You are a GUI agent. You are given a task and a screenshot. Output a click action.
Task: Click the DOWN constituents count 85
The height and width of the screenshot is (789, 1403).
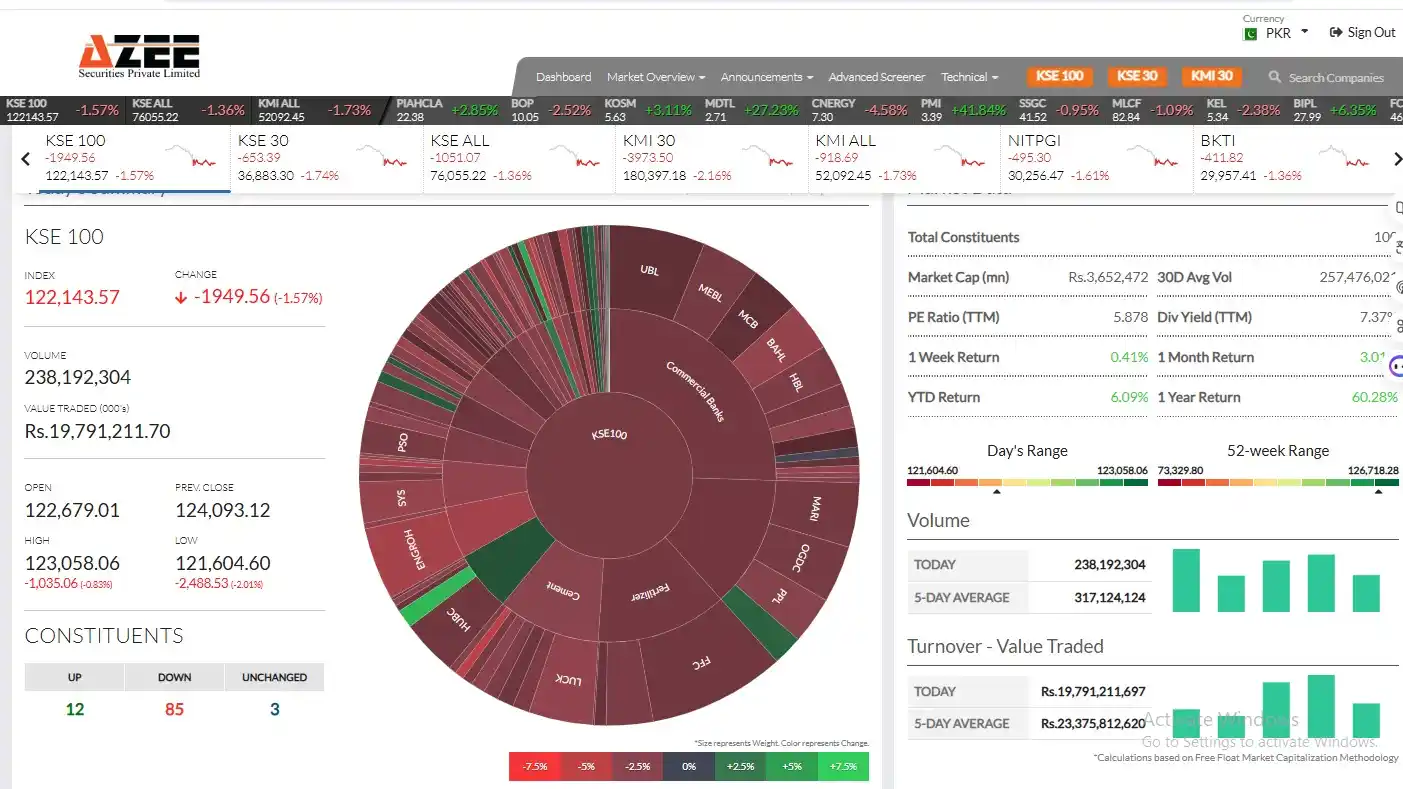175,709
